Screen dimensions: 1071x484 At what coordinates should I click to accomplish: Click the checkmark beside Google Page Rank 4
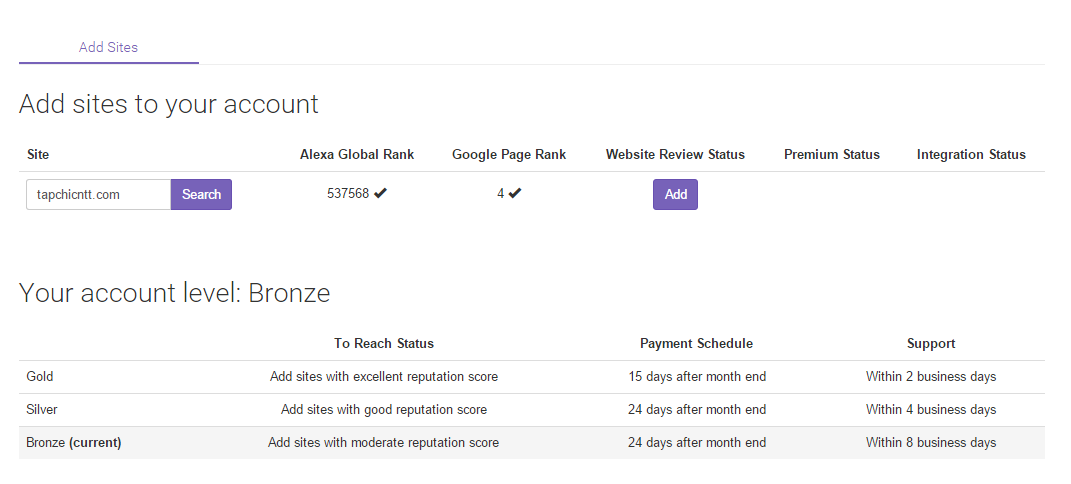(515, 194)
